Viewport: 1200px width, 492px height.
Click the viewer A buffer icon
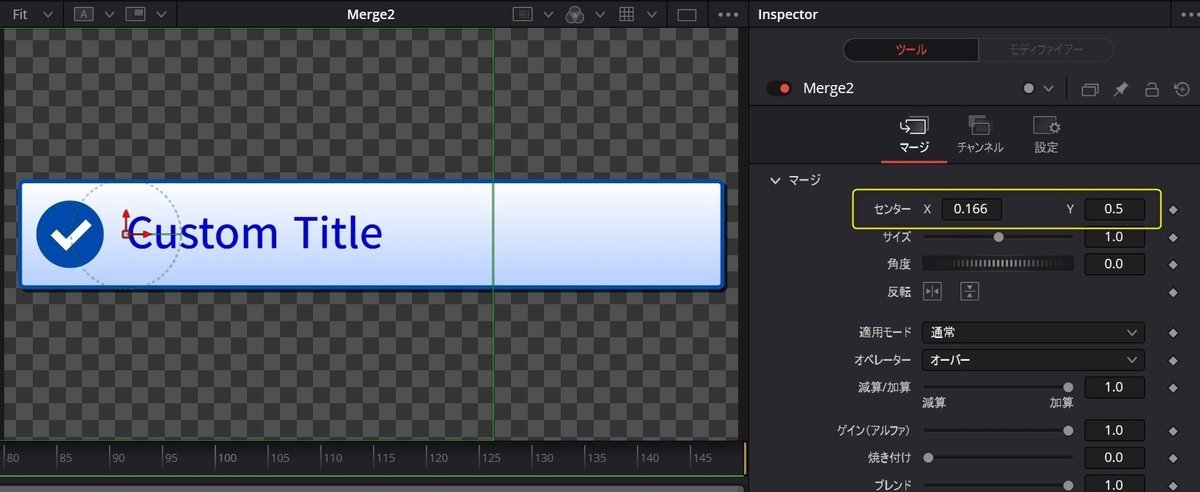86,14
